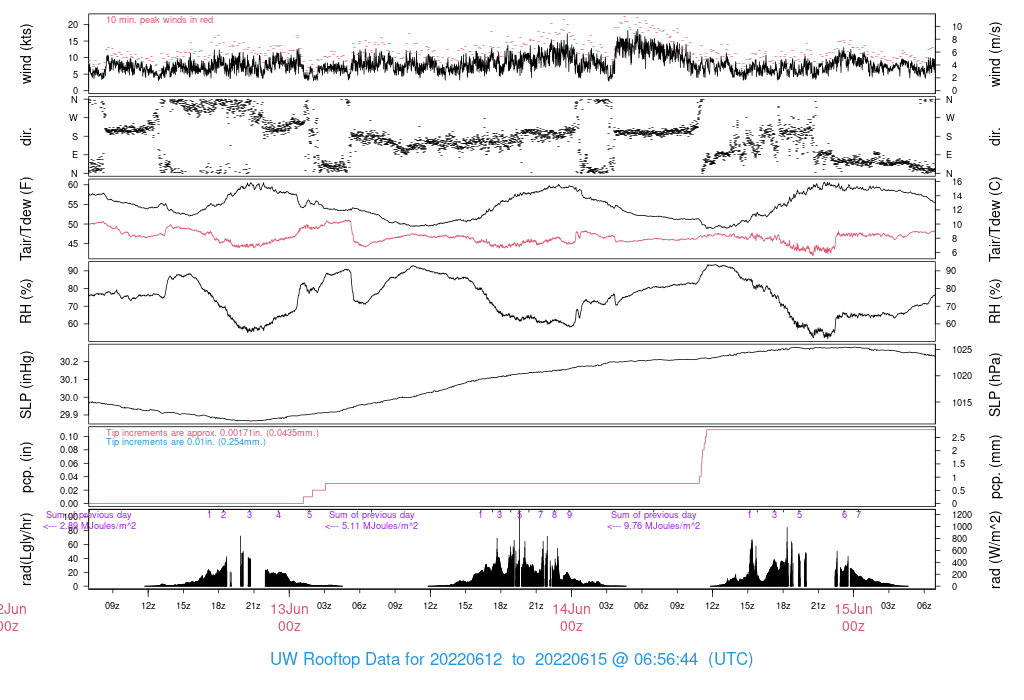Select the "SLP (inHg)" axis label

(x=26, y=385)
